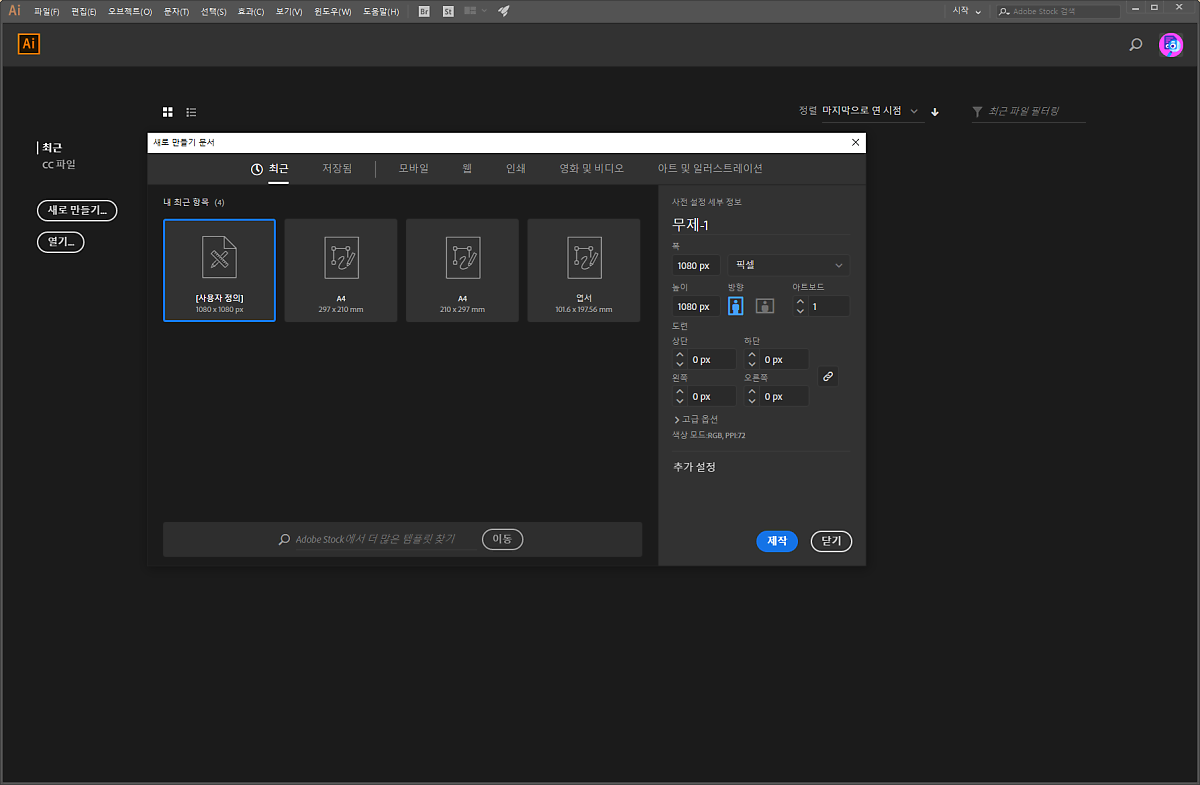Open the 시작 workspace switcher dropdown
Image resolution: width=1200 pixels, height=785 pixels.
coord(966,11)
